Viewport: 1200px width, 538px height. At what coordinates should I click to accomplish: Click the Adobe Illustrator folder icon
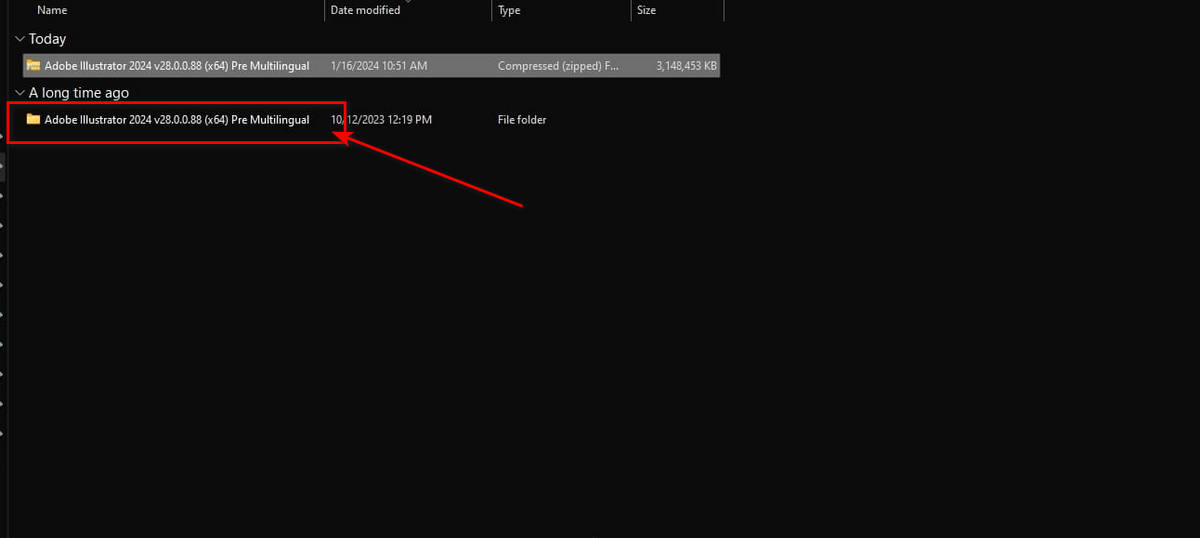(34, 120)
